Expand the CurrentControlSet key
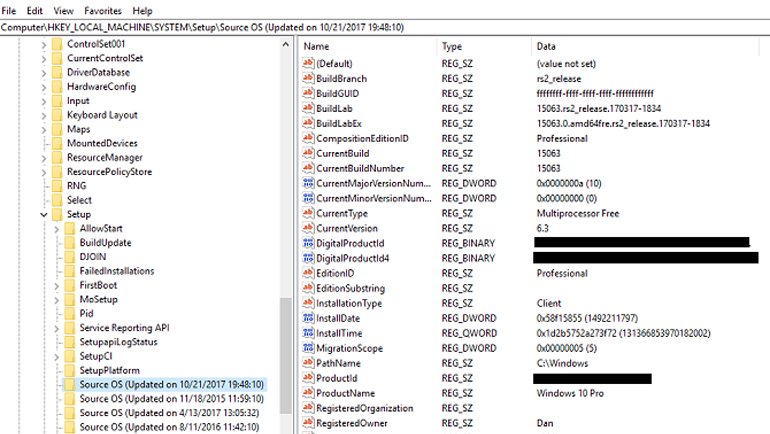 [x=44, y=59]
